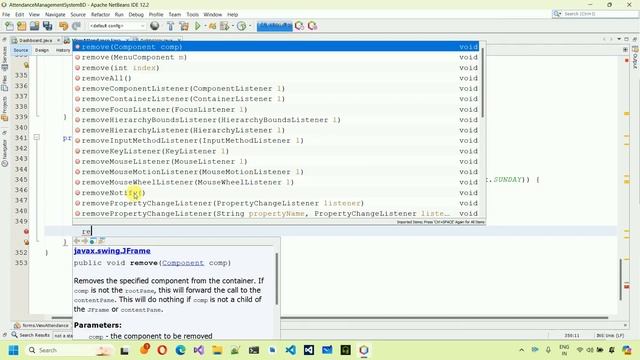Open the Projects side panel tab
Image resolution: width=640 pixels, height=360 pixels.
tap(4, 109)
